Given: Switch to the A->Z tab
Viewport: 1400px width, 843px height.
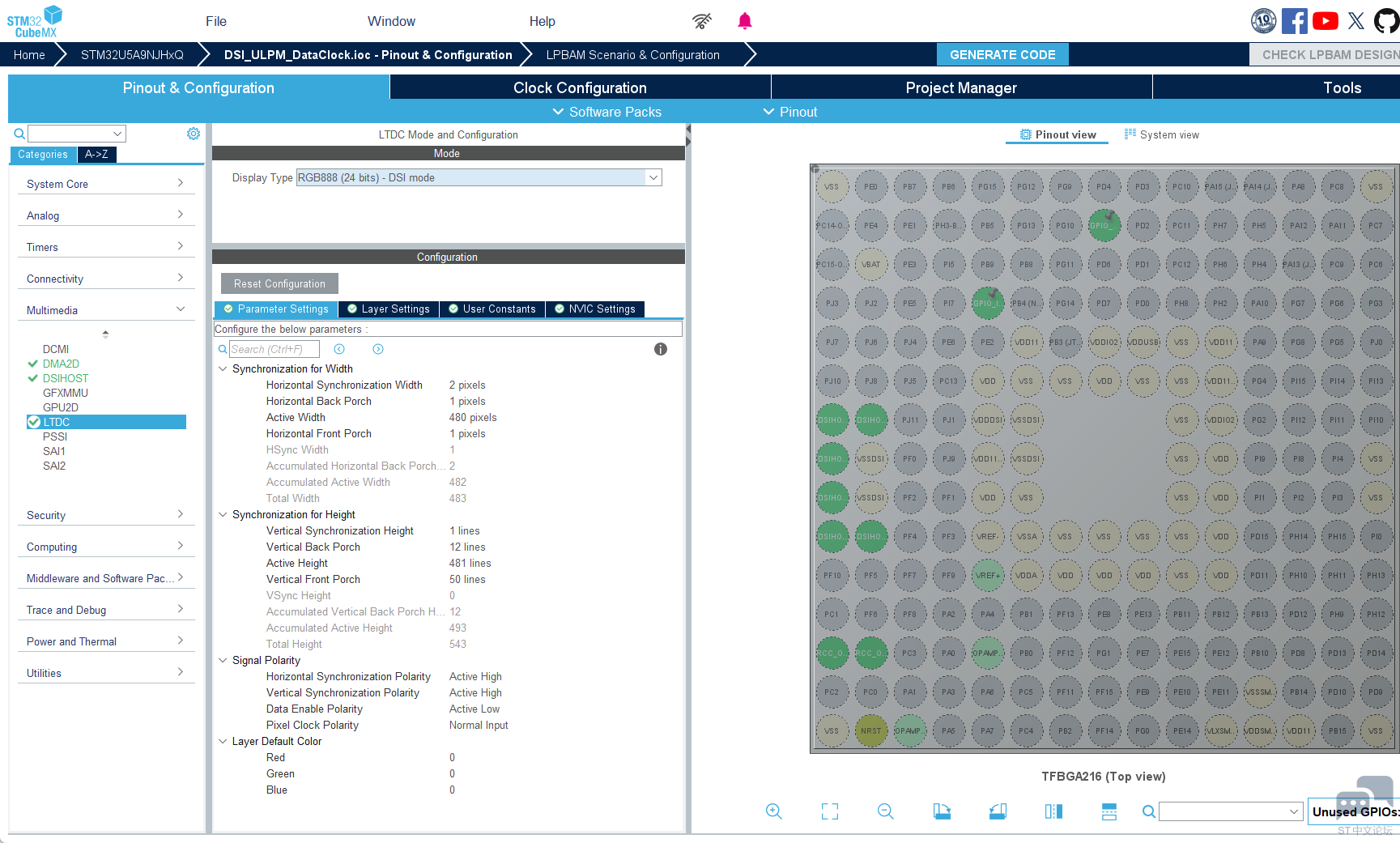Looking at the screenshot, I should 96,154.
